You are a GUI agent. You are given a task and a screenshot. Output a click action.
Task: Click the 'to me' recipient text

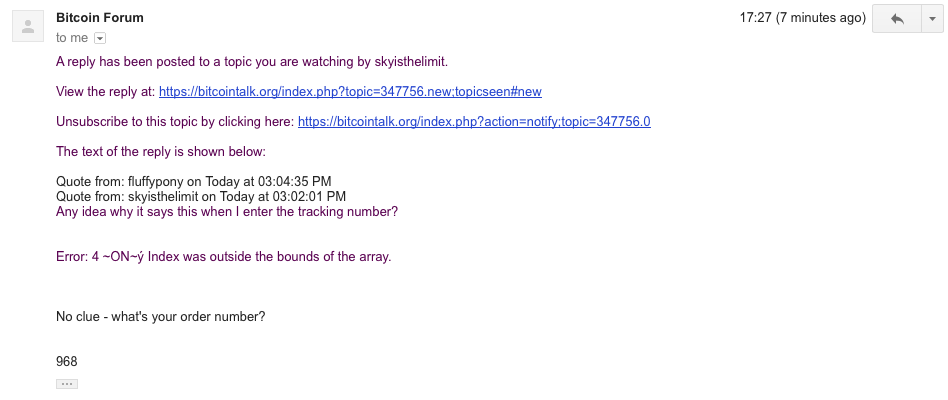click(x=72, y=38)
